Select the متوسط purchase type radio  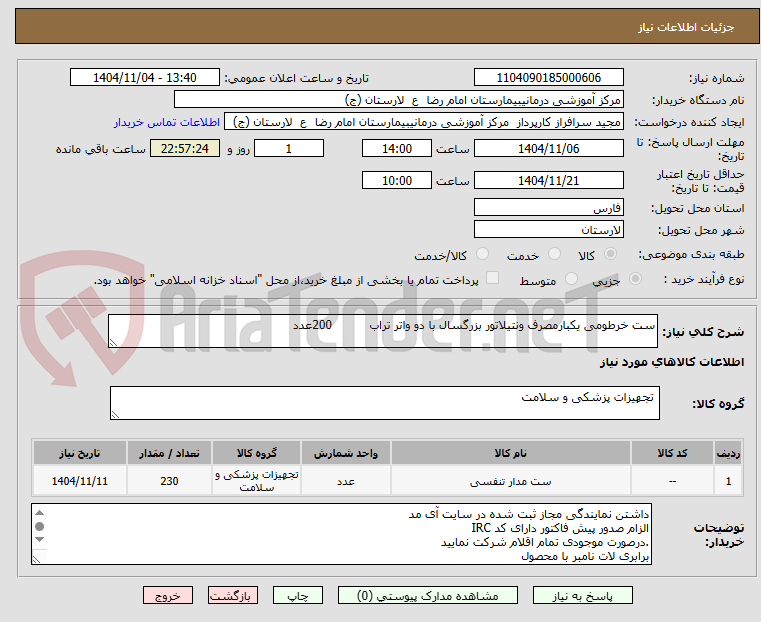[x=571, y=278]
